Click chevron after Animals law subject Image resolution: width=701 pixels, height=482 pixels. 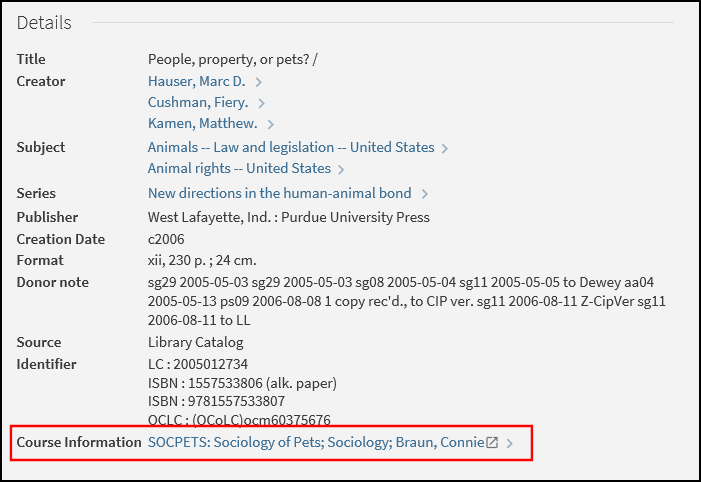pyautogui.click(x=445, y=148)
